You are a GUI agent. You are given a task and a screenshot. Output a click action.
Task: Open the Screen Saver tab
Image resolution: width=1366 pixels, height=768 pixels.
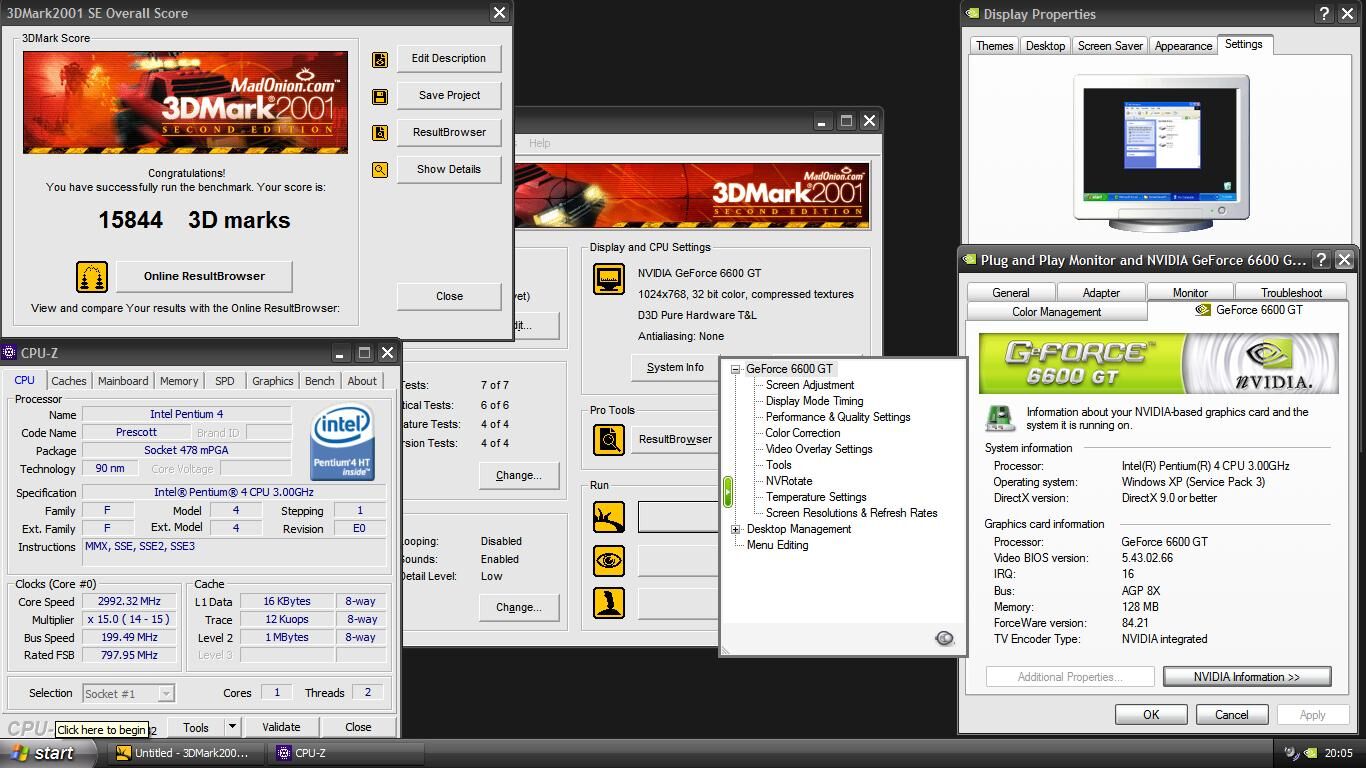(1110, 46)
